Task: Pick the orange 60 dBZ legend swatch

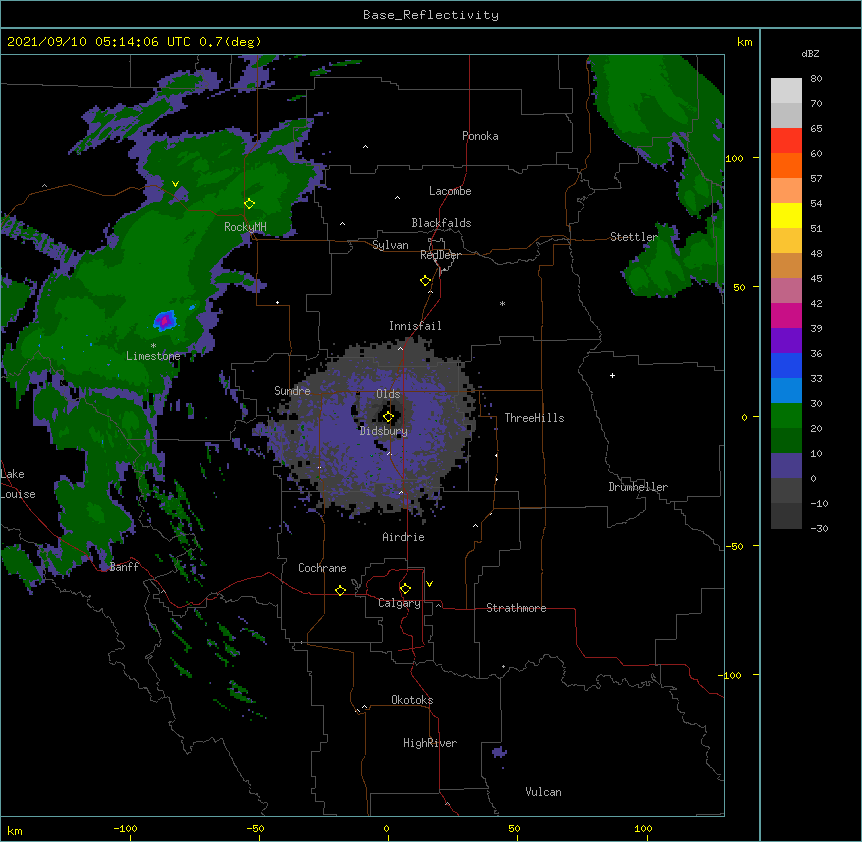Action: point(786,165)
